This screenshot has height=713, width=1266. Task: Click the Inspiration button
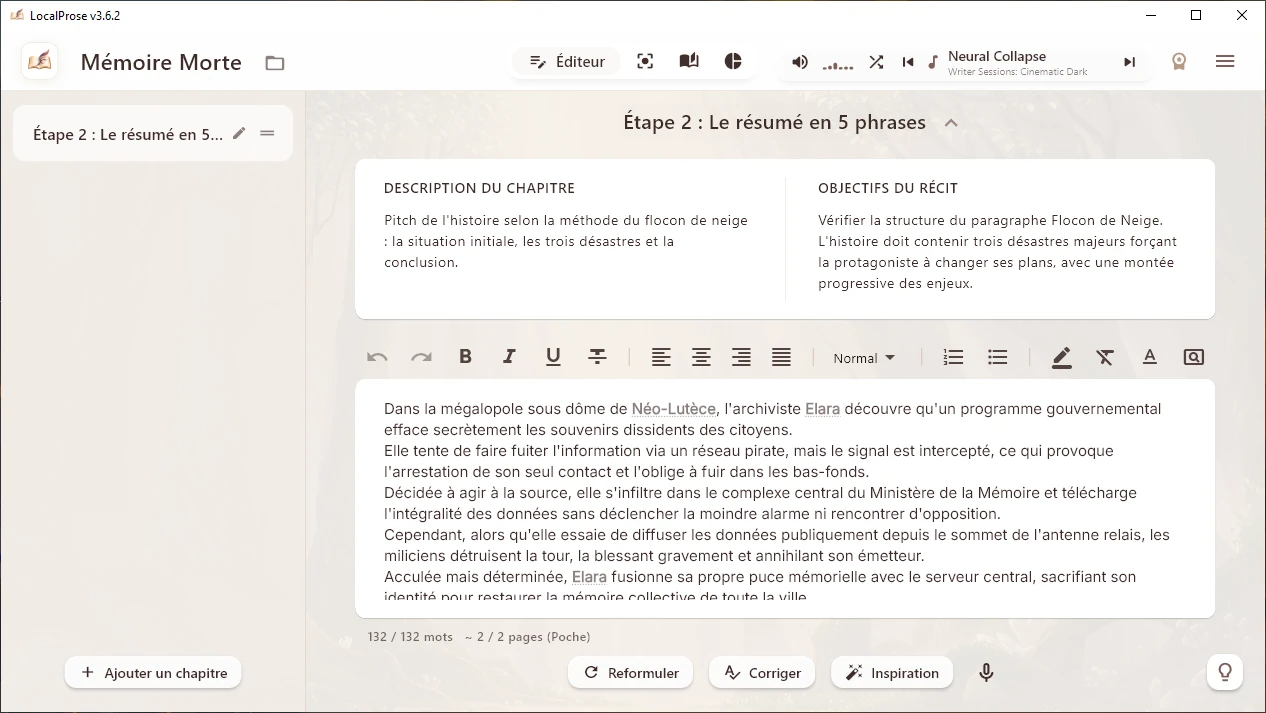892,673
